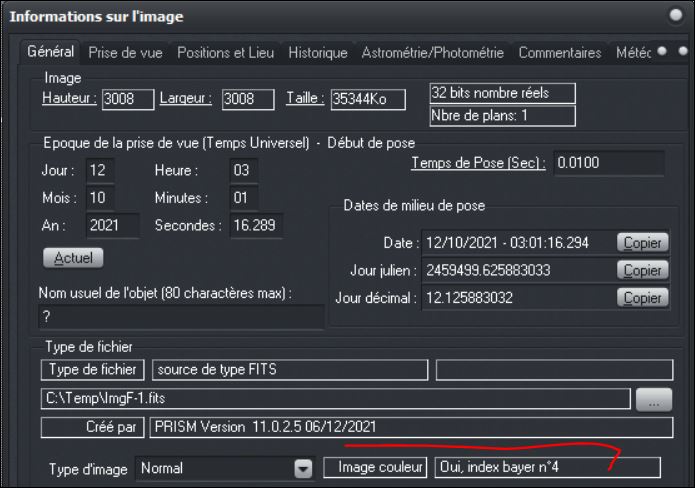Select the Historique tab
This screenshot has width=695, height=488.
pos(318,52)
